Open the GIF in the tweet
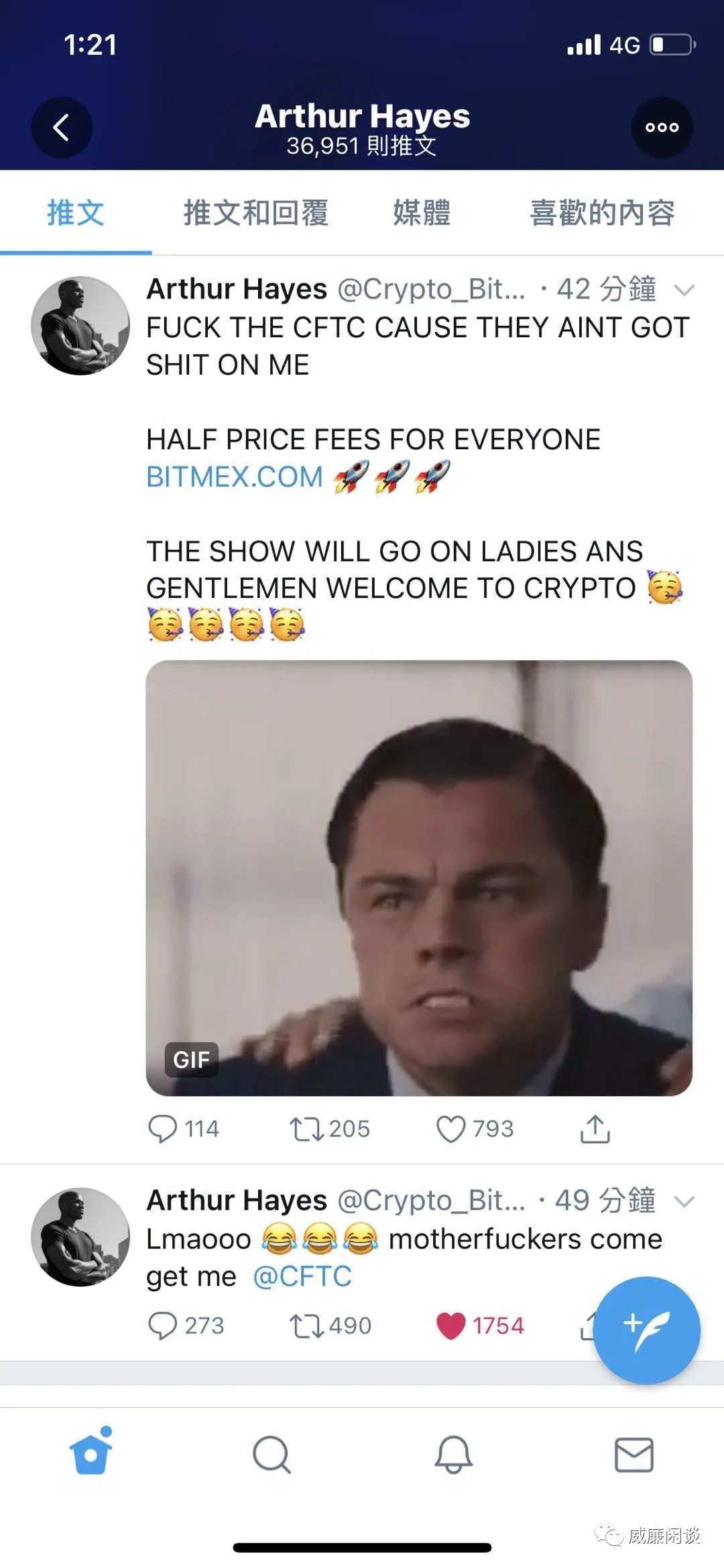The image size is (724, 1568). pos(419,878)
